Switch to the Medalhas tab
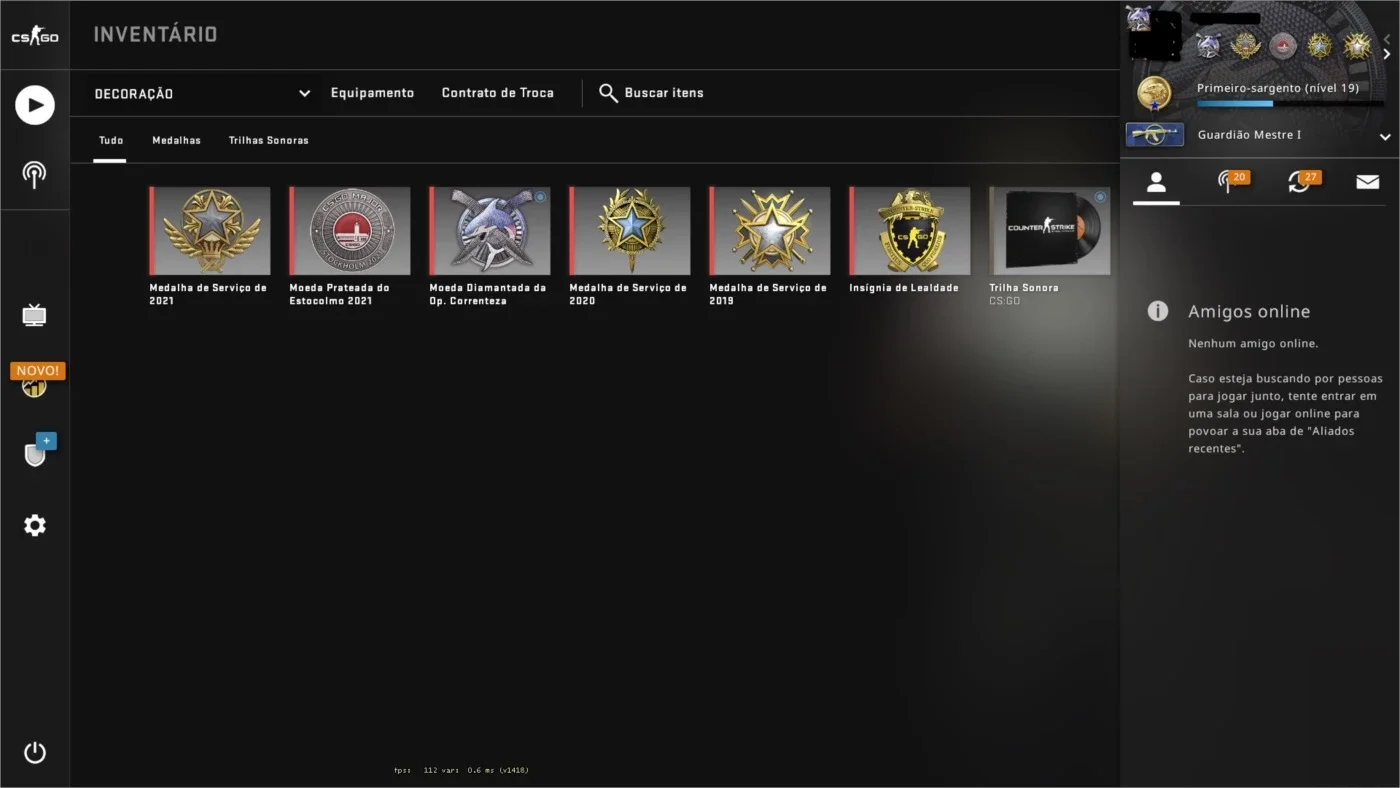The image size is (1400, 788). tap(176, 140)
